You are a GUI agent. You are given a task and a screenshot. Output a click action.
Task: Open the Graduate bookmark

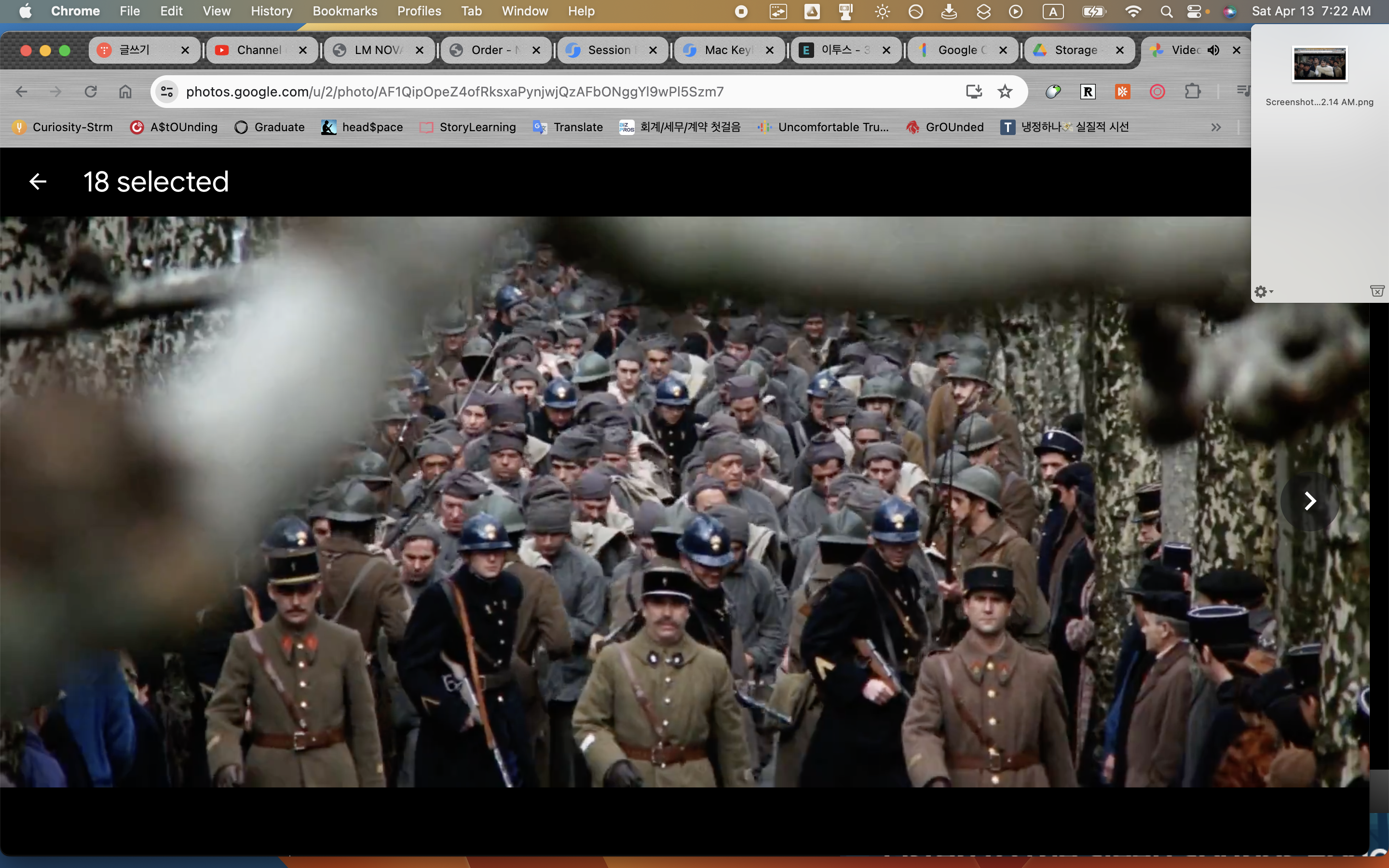pos(269,127)
